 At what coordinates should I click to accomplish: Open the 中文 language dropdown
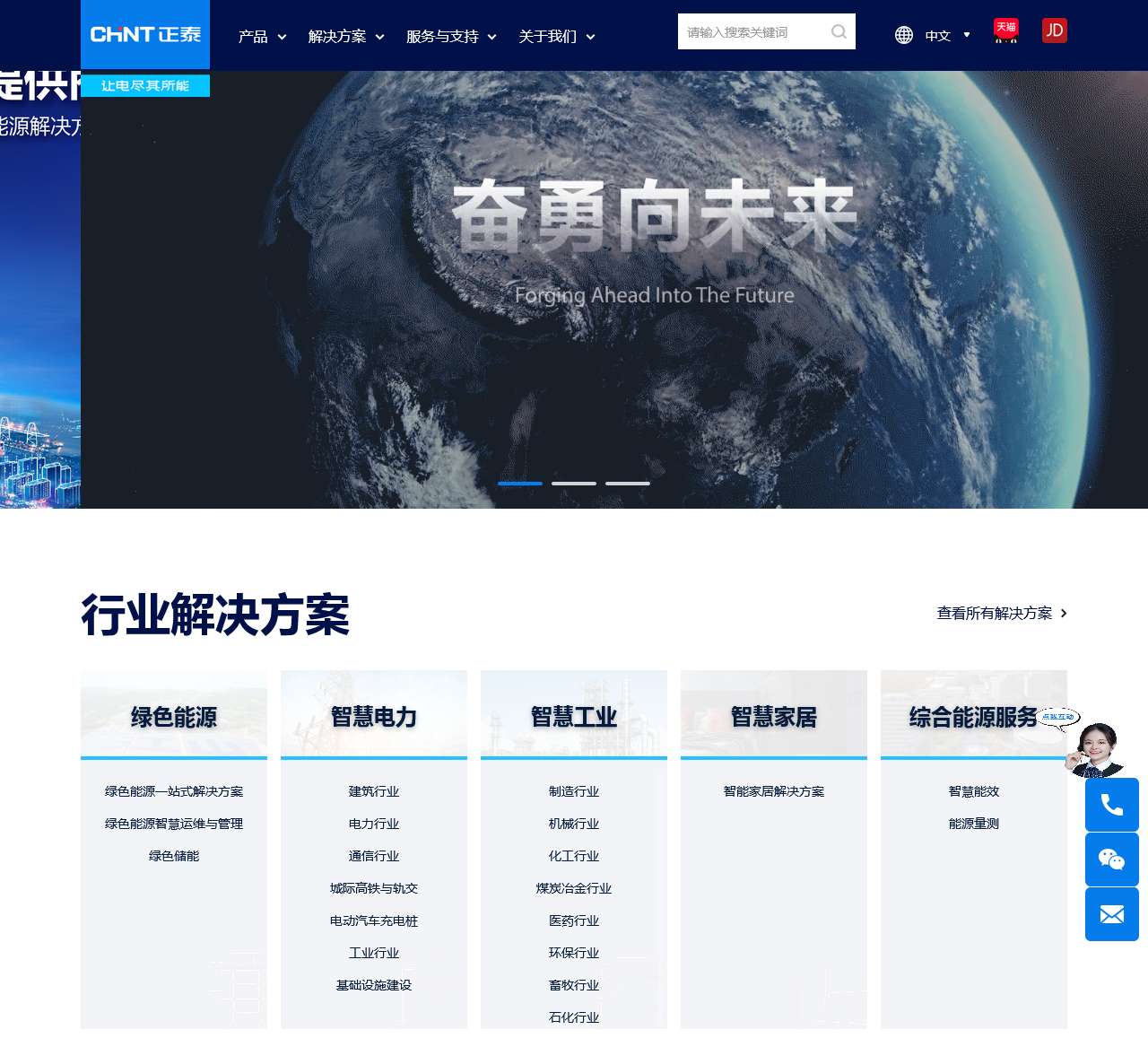pos(948,35)
